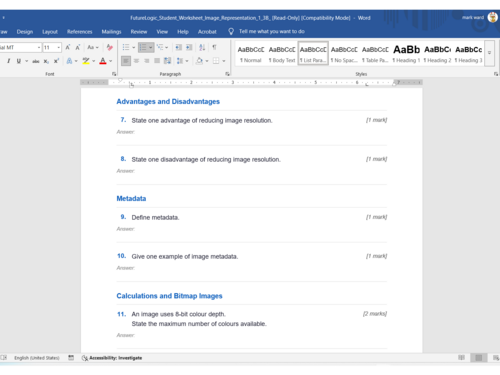Open the Change Case dropdown
500x375 pixels.
[x=93, y=47]
